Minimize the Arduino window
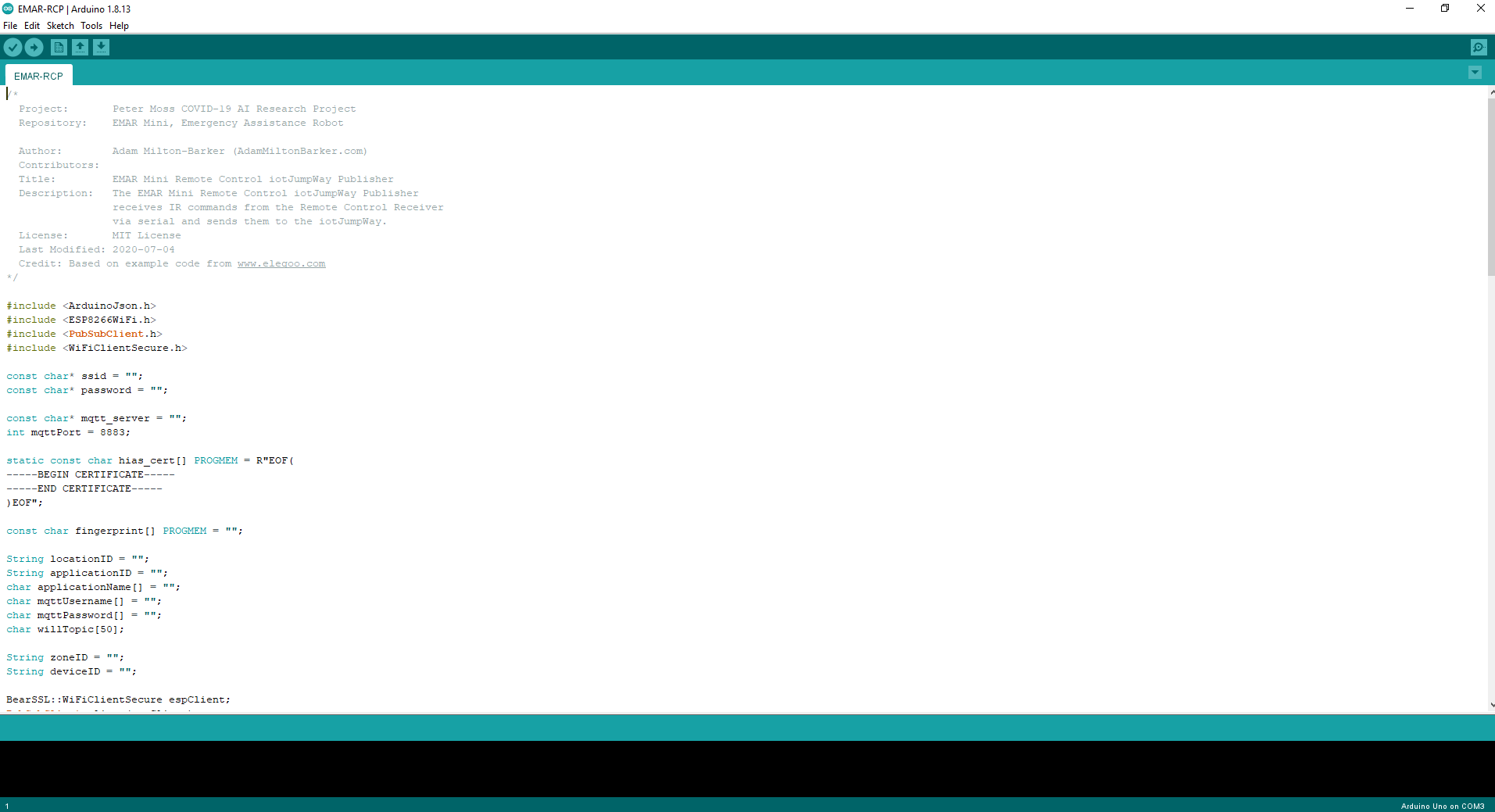The height and width of the screenshot is (812, 1495). coord(1410,9)
